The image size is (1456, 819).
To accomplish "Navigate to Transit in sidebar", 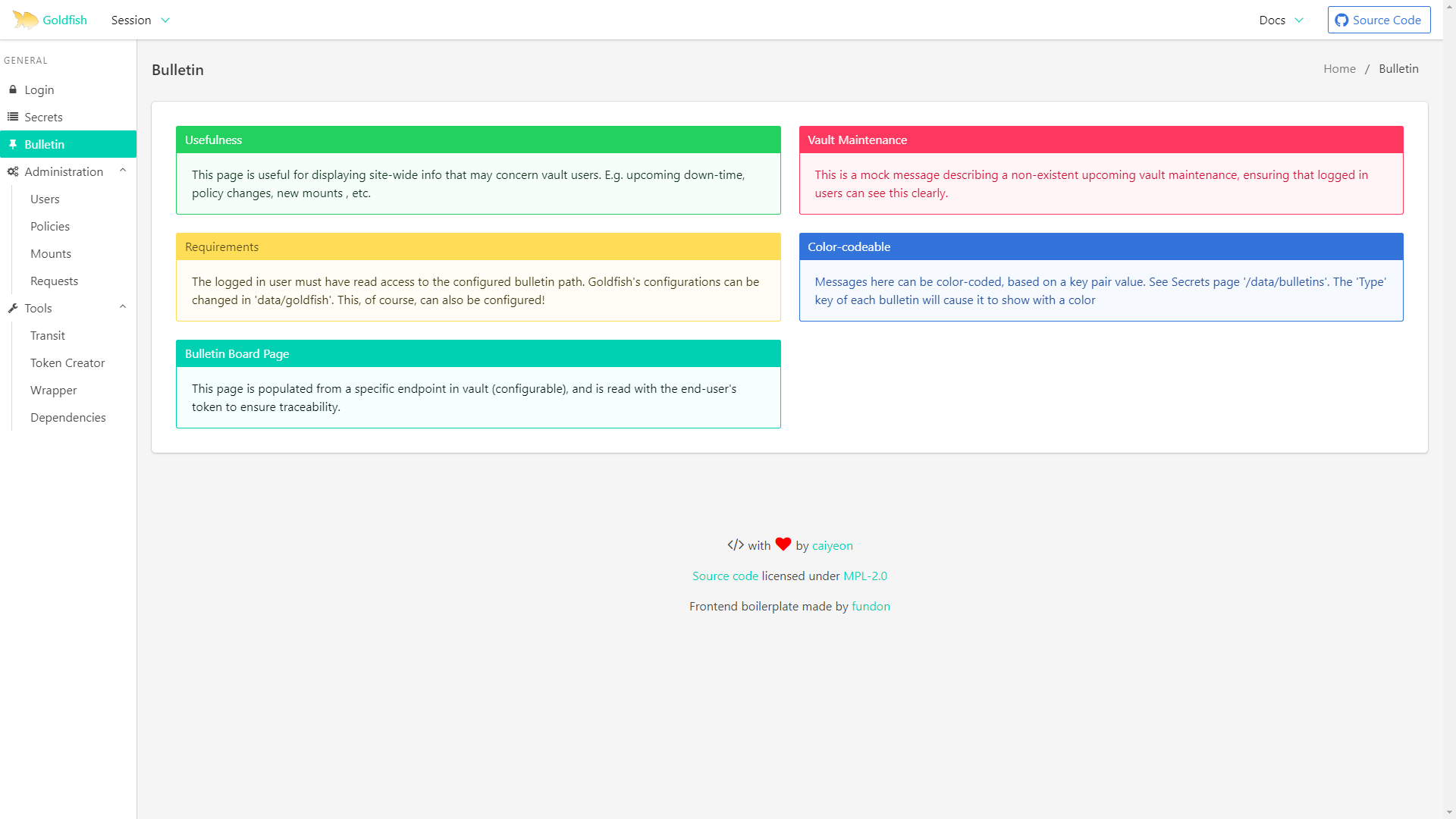I will [48, 335].
